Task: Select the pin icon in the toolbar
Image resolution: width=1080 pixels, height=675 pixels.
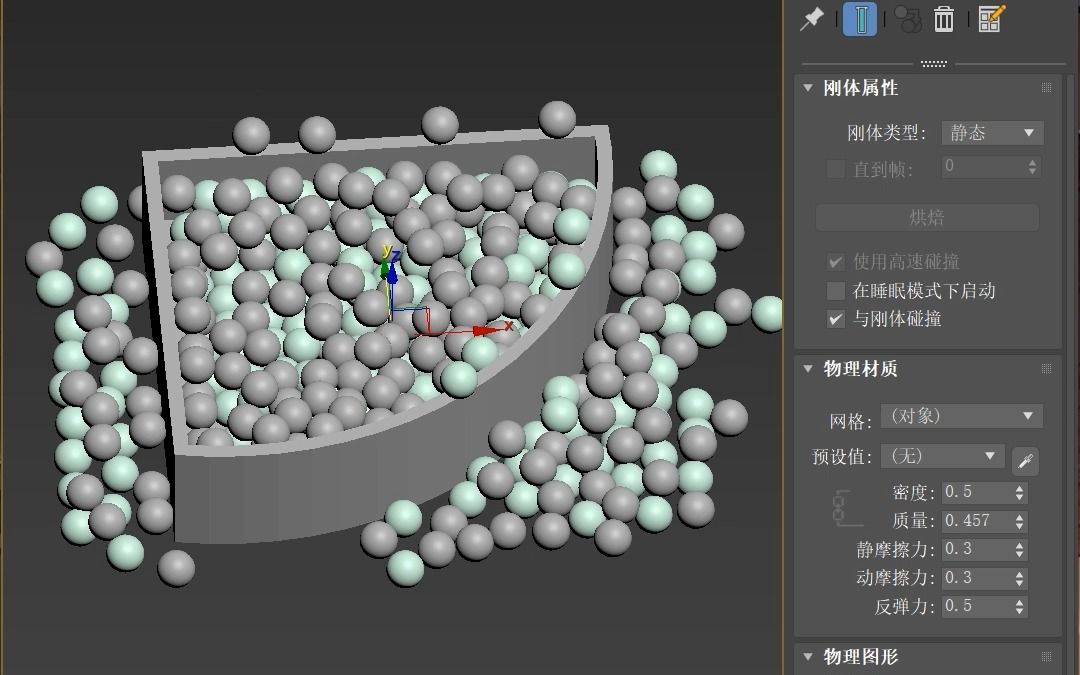Action: click(810, 18)
